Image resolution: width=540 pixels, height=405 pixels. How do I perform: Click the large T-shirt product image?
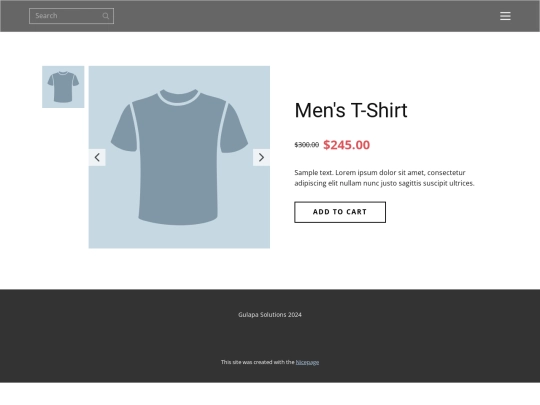pyautogui.click(x=179, y=157)
